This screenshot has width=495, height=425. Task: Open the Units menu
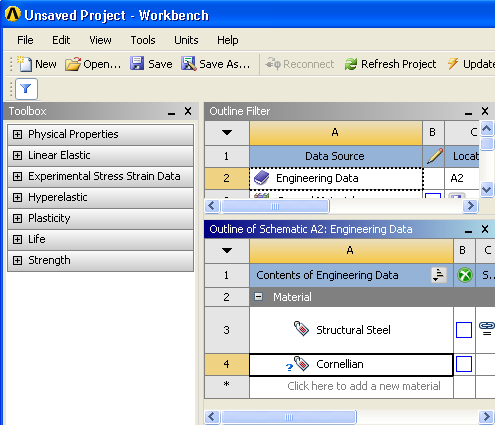(x=186, y=40)
